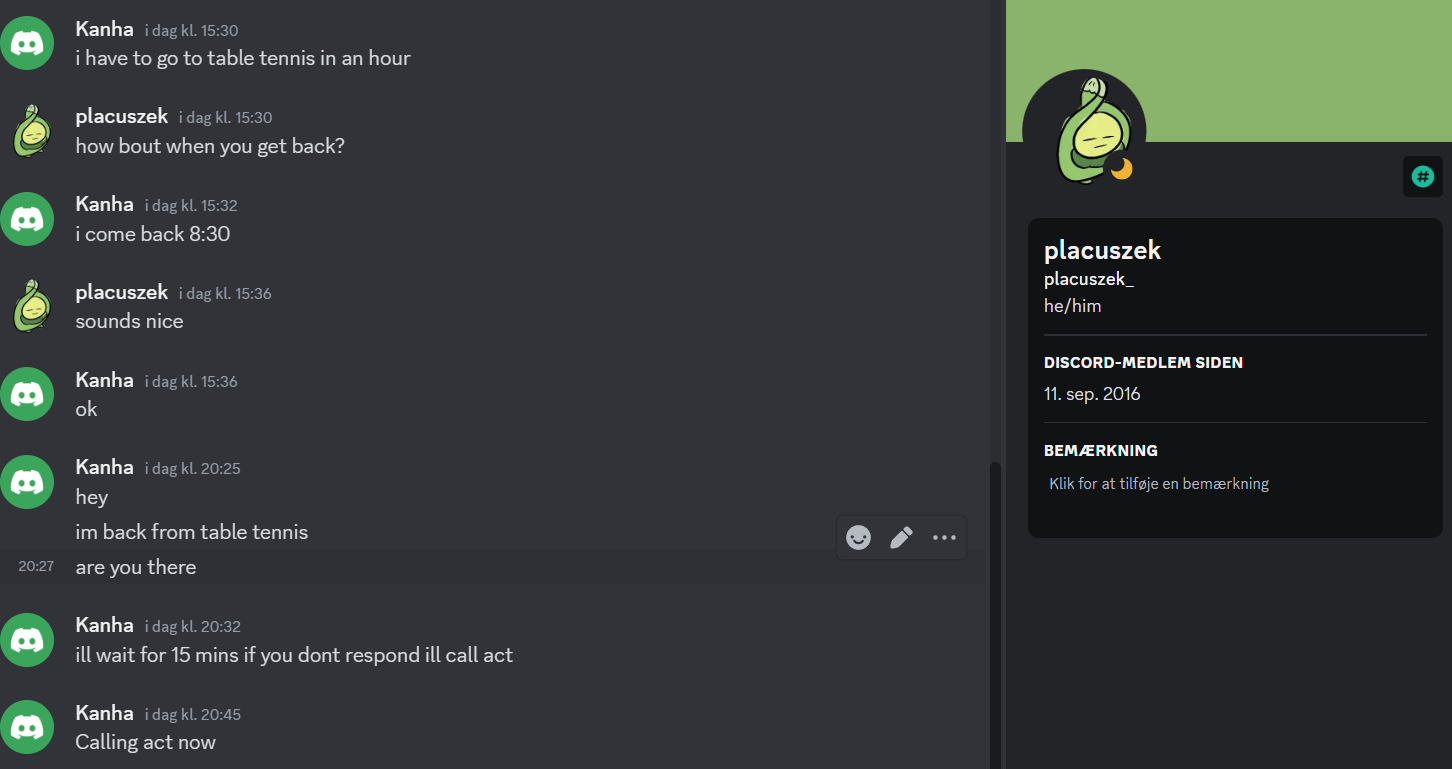1452x769 pixels.
Task: Open Kanha's username on the 20:25 message
Action: click(x=104, y=467)
